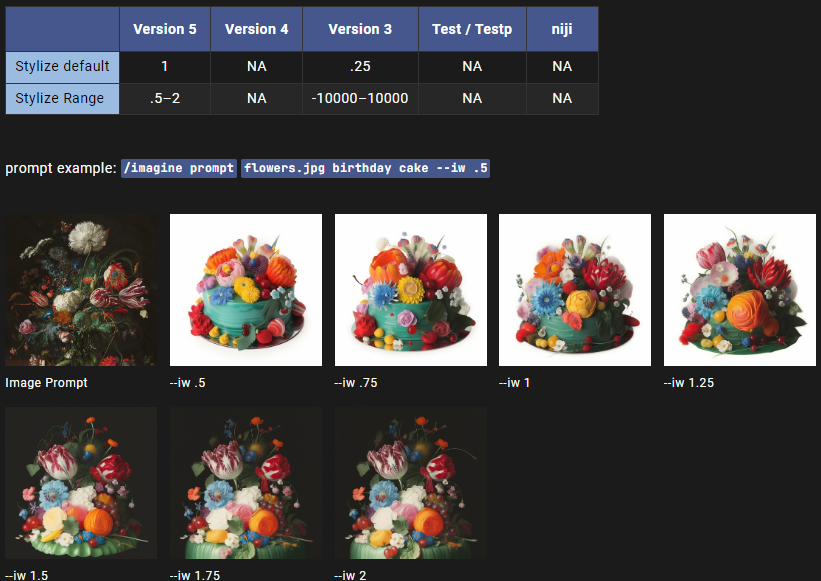
Task: Click the 'prompt example:' label
Action: pos(61,168)
